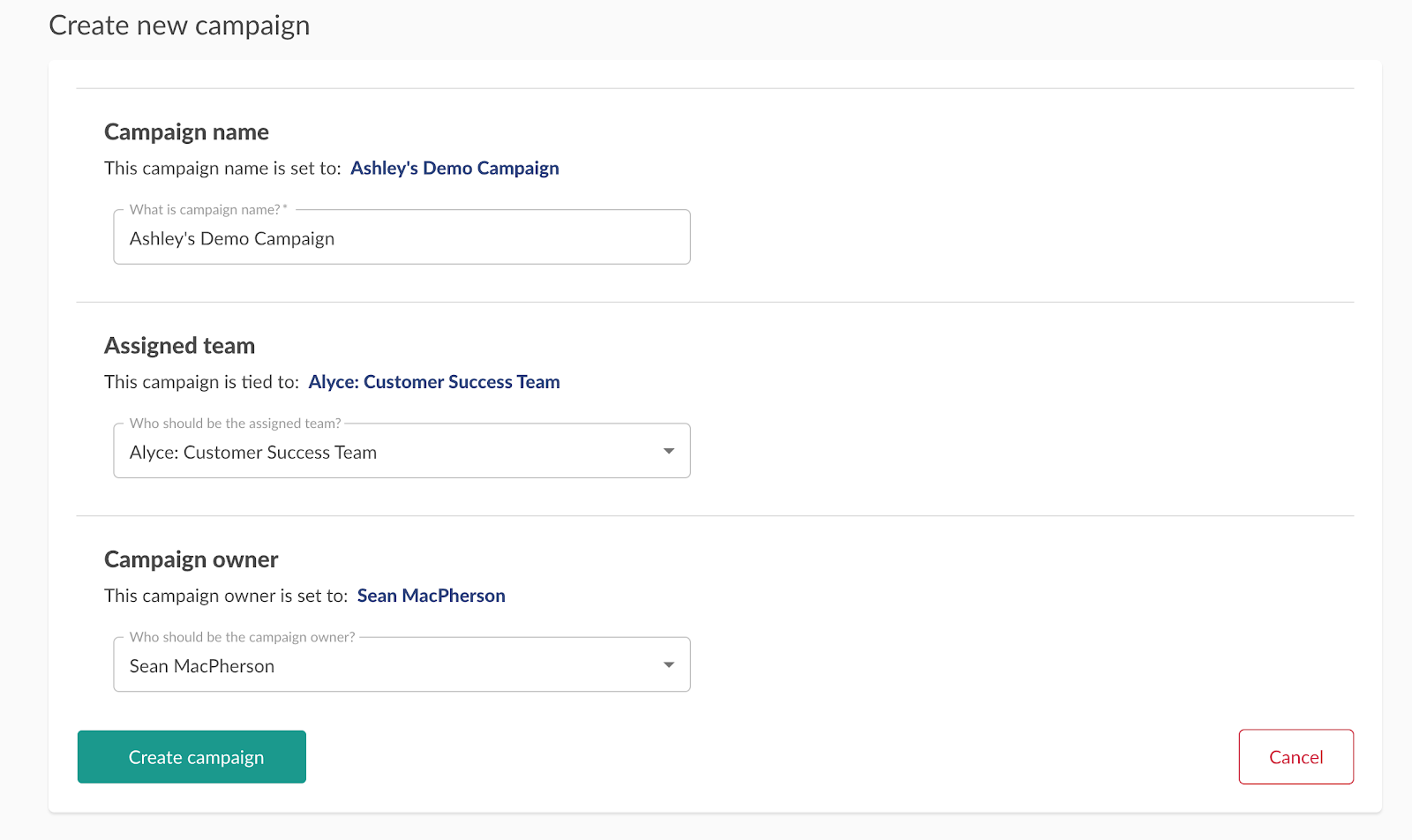1412x840 pixels.
Task: Click 'This campaign name is set to:' text
Action: click(x=222, y=169)
